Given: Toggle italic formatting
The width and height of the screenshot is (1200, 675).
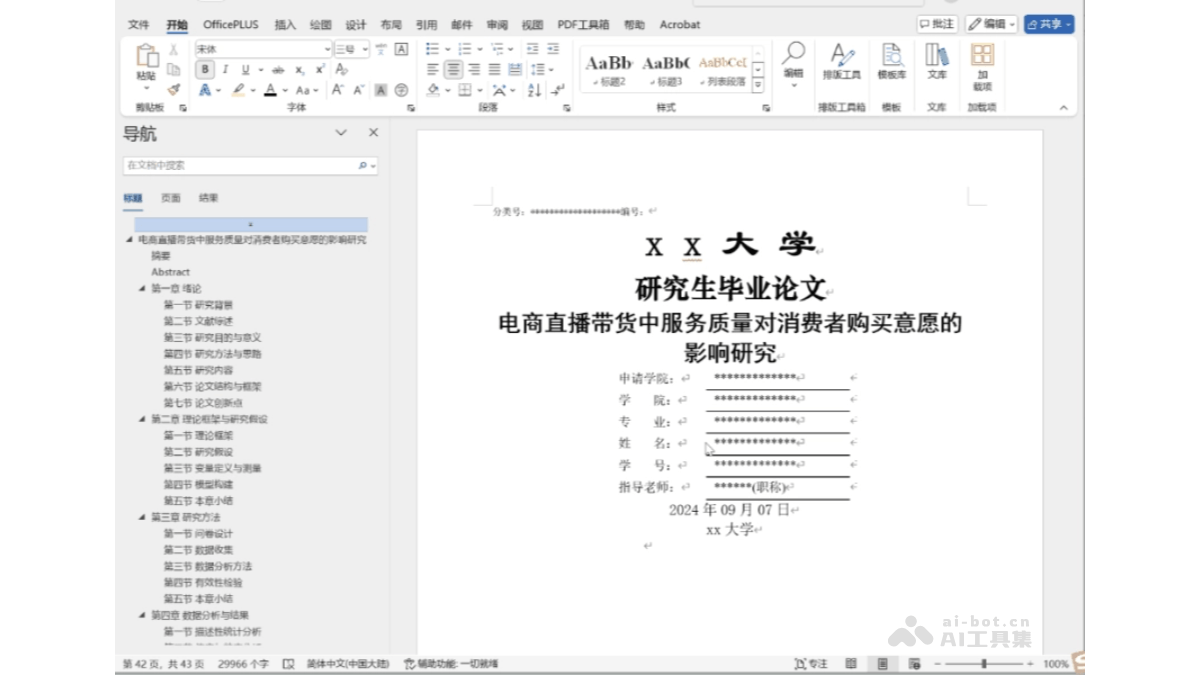Looking at the screenshot, I should [225, 70].
